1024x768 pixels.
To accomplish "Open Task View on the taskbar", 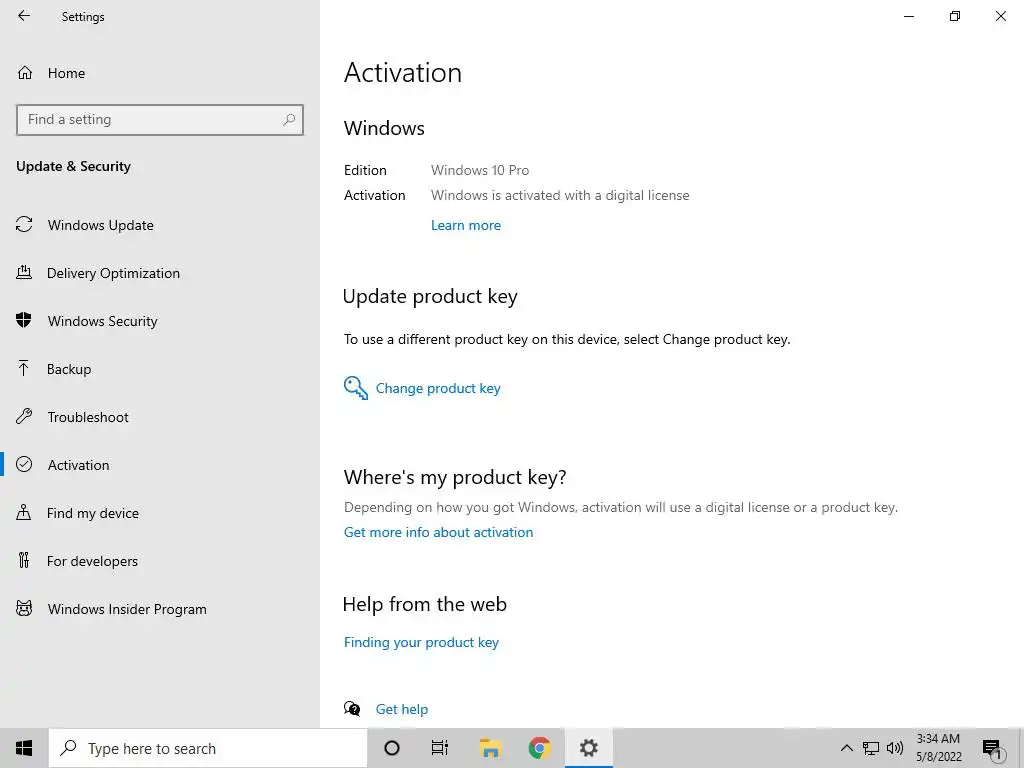I will (440, 748).
